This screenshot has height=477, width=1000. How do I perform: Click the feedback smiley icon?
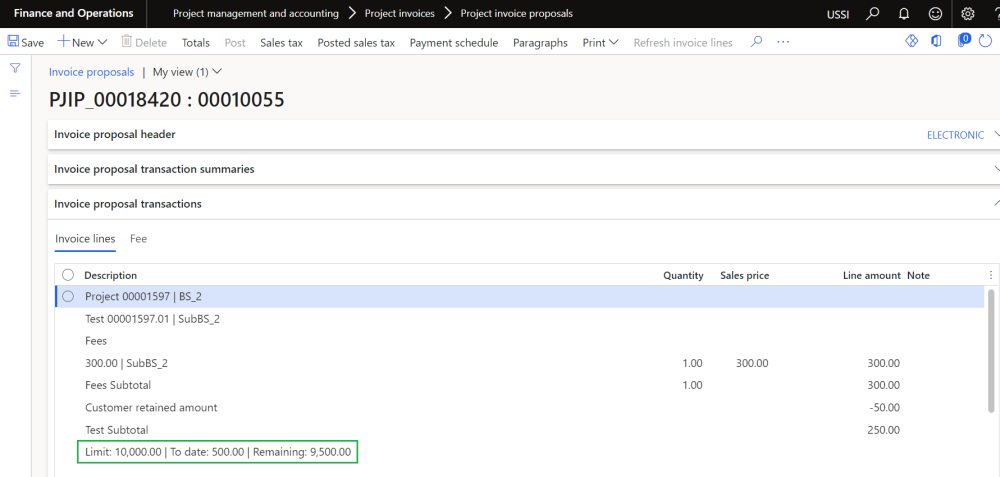[x=935, y=14]
